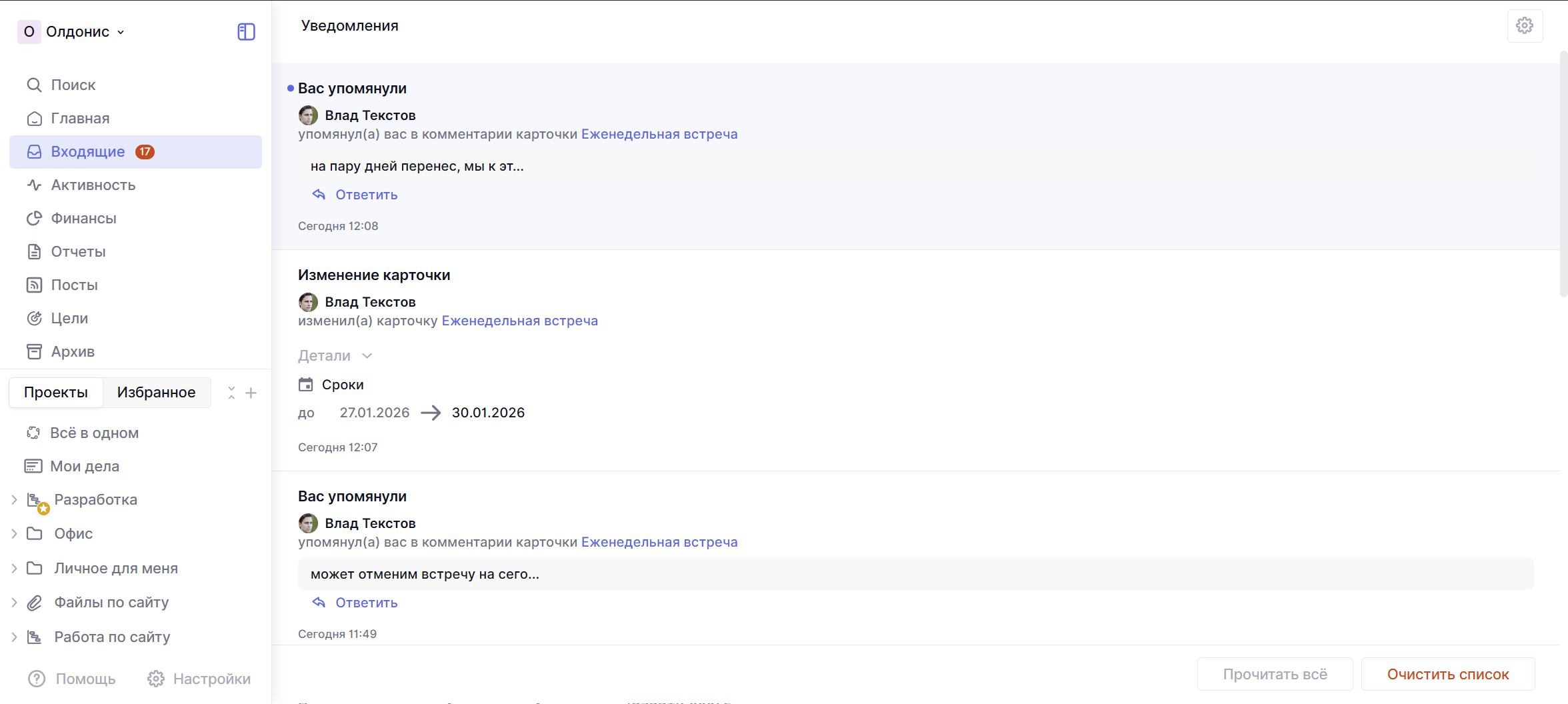The image size is (1568, 704).
Task: Open notification settings gear icon
Action: click(1524, 26)
